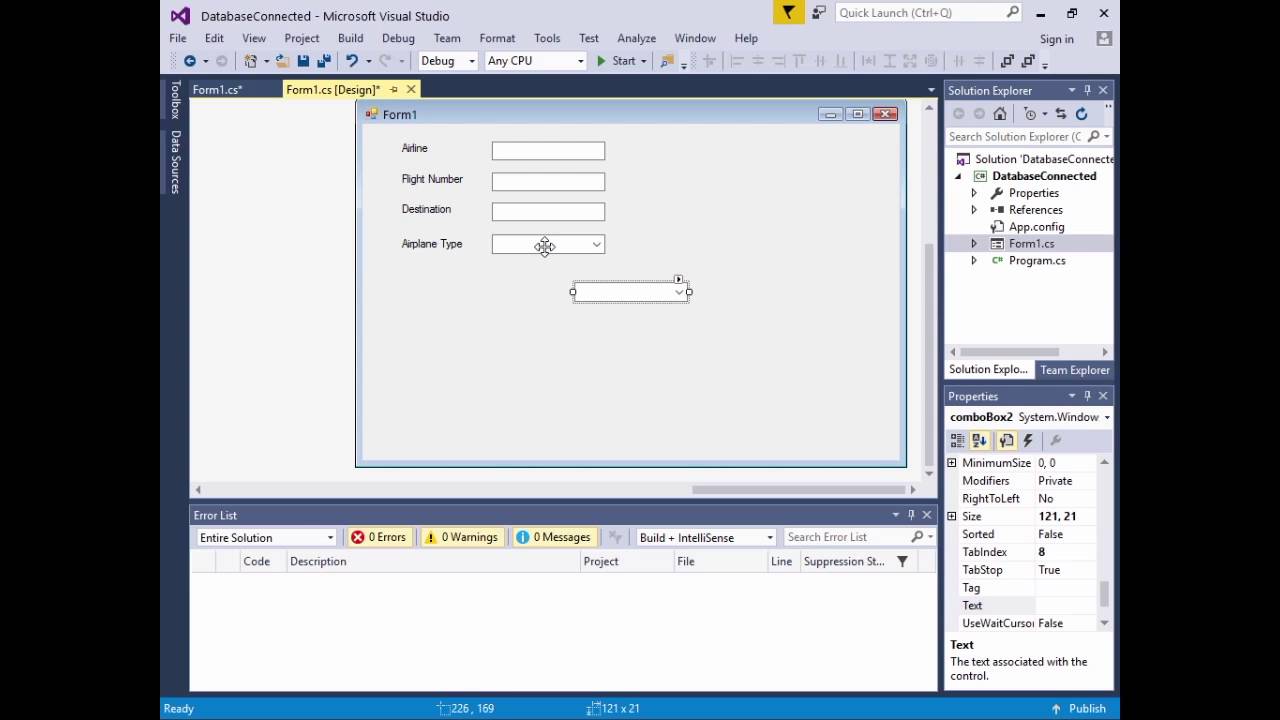
Task: Open the Airplane Type combo box dropdown
Action: pos(596,244)
